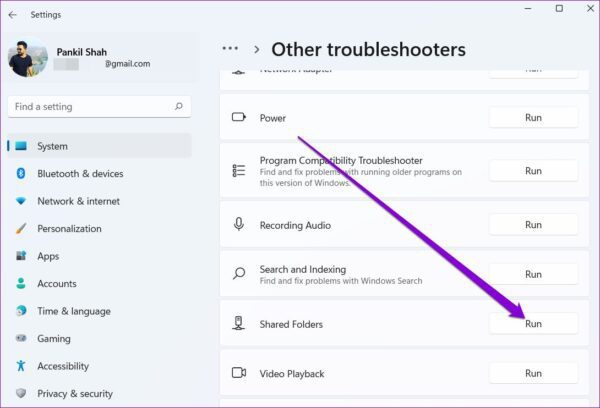Run the Program Compatibility Troubleshooter
600x408 pixels.
coord(533,171)
